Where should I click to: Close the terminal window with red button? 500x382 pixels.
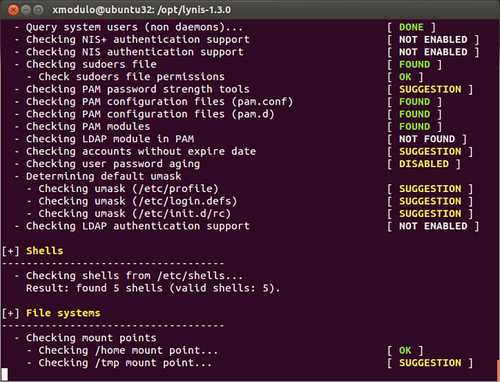[x=13, y=10]
